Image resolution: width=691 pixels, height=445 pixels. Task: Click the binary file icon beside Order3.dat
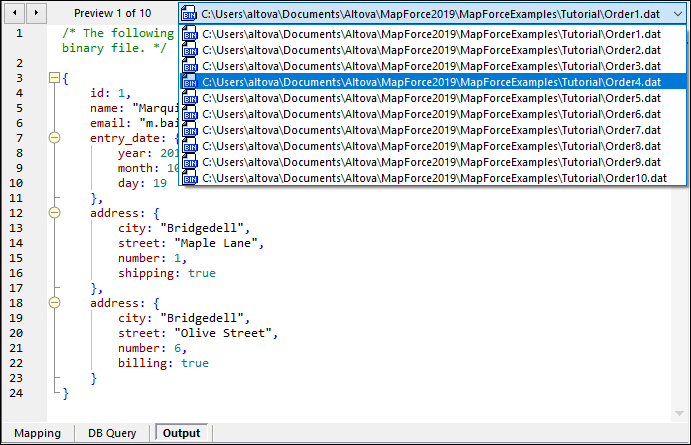click(190, 66)
